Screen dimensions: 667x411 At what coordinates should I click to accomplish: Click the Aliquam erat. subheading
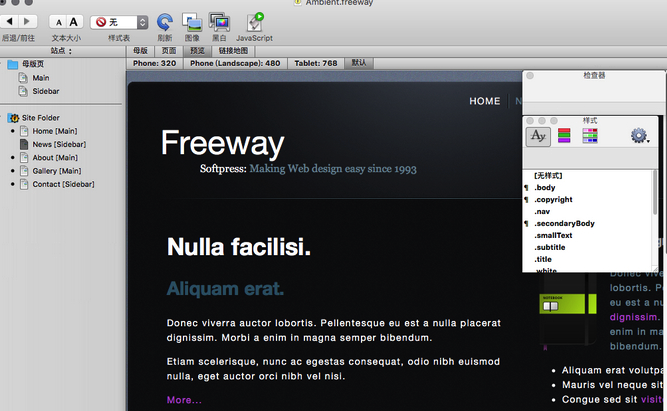(x=225, y=289)
